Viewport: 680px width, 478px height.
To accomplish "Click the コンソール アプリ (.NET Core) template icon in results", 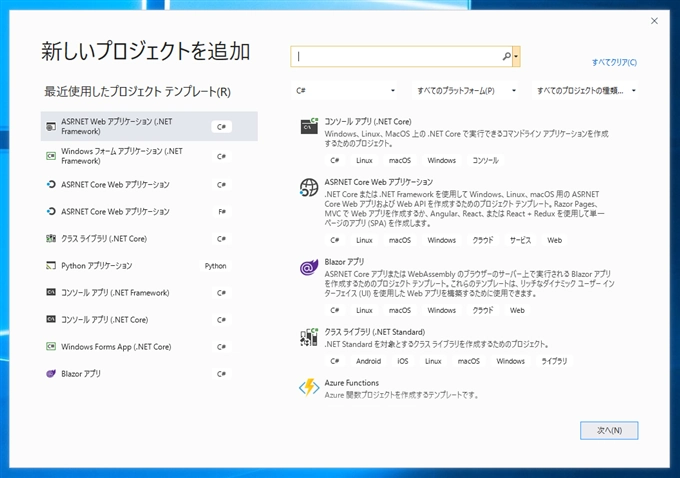I will [x=309, y=126].
